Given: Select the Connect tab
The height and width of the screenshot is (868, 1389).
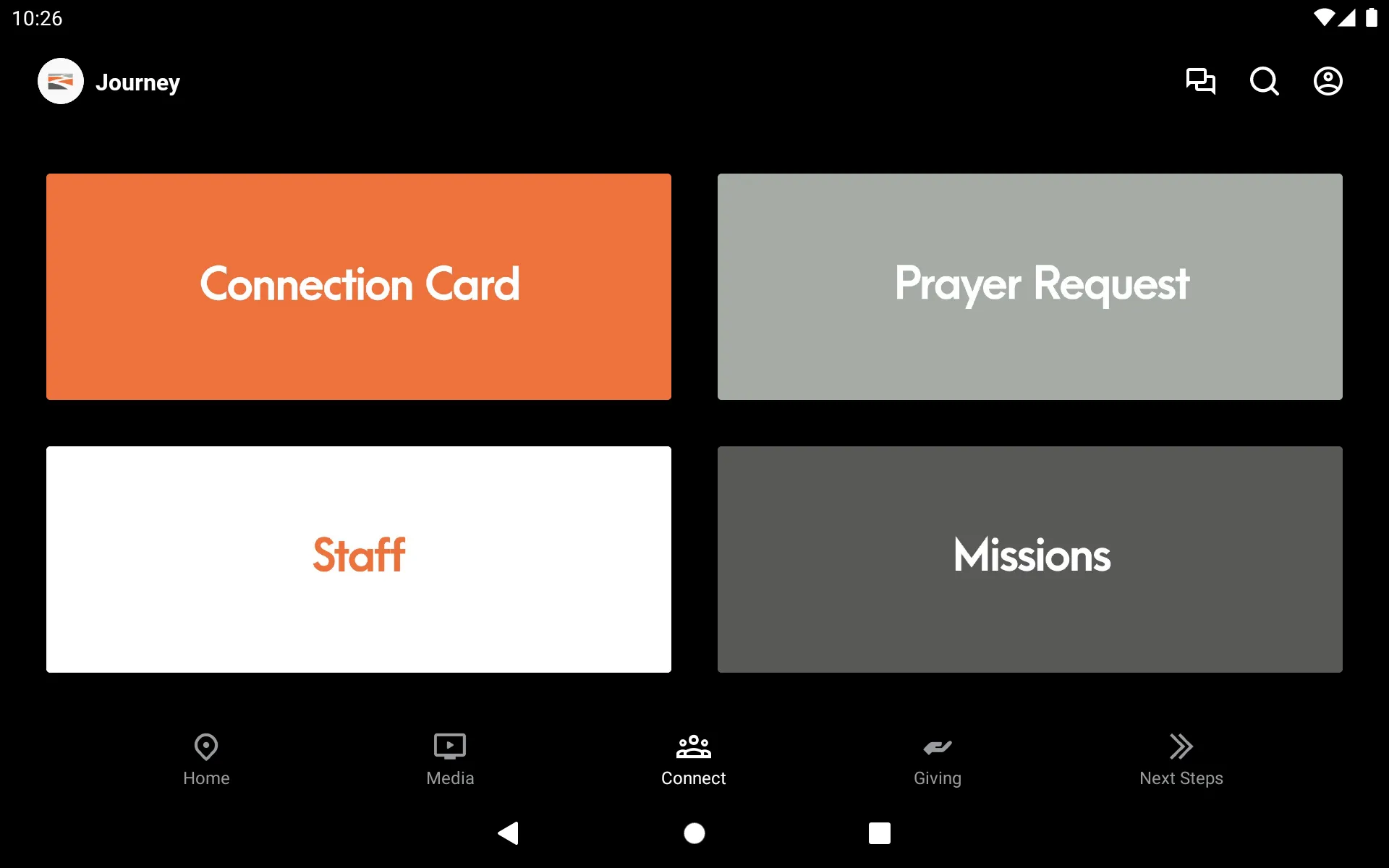Looking at the screenshot, I should point(694,758).
